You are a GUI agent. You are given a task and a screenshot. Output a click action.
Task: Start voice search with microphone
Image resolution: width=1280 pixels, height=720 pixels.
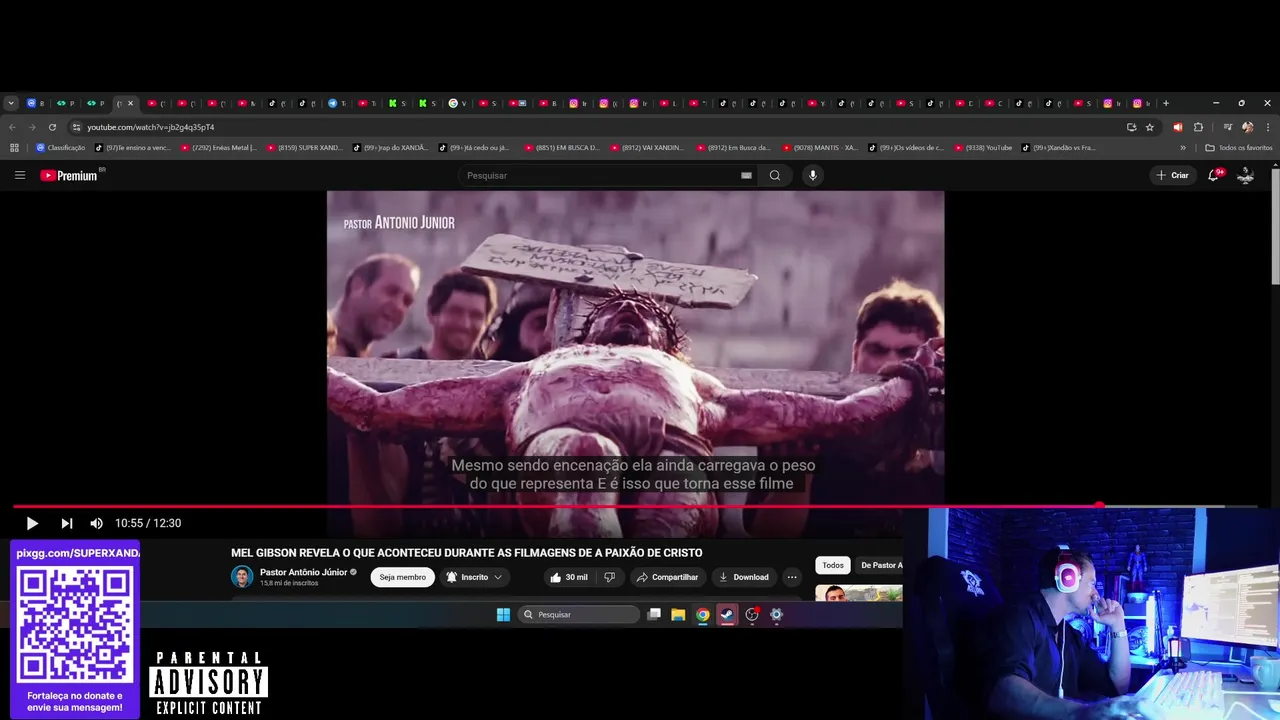(812, 175)
